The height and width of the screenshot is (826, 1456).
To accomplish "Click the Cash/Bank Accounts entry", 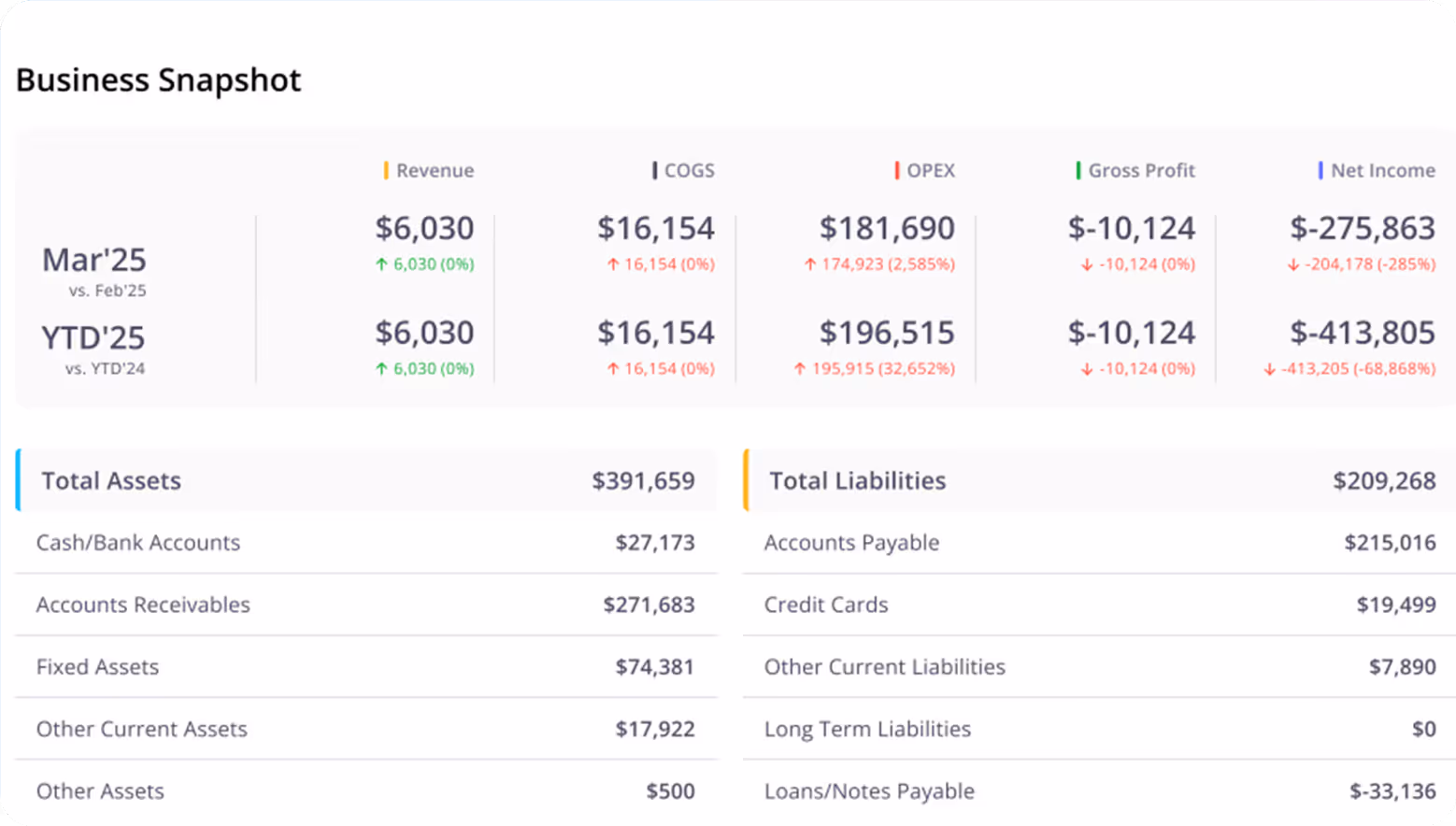I will [137, 542].
